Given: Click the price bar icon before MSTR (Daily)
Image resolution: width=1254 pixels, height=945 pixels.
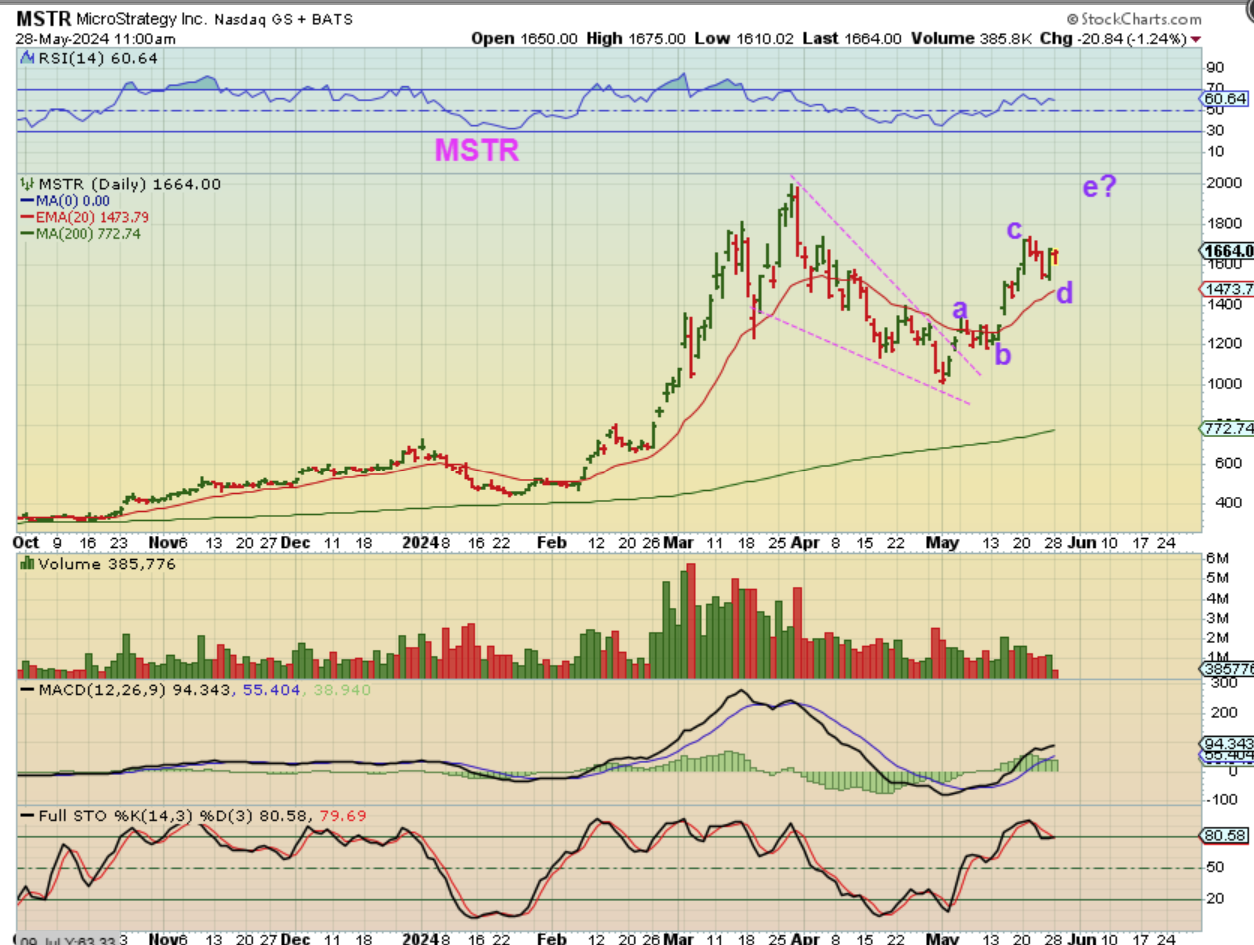Looking at the screenshot, I should 28,184.
